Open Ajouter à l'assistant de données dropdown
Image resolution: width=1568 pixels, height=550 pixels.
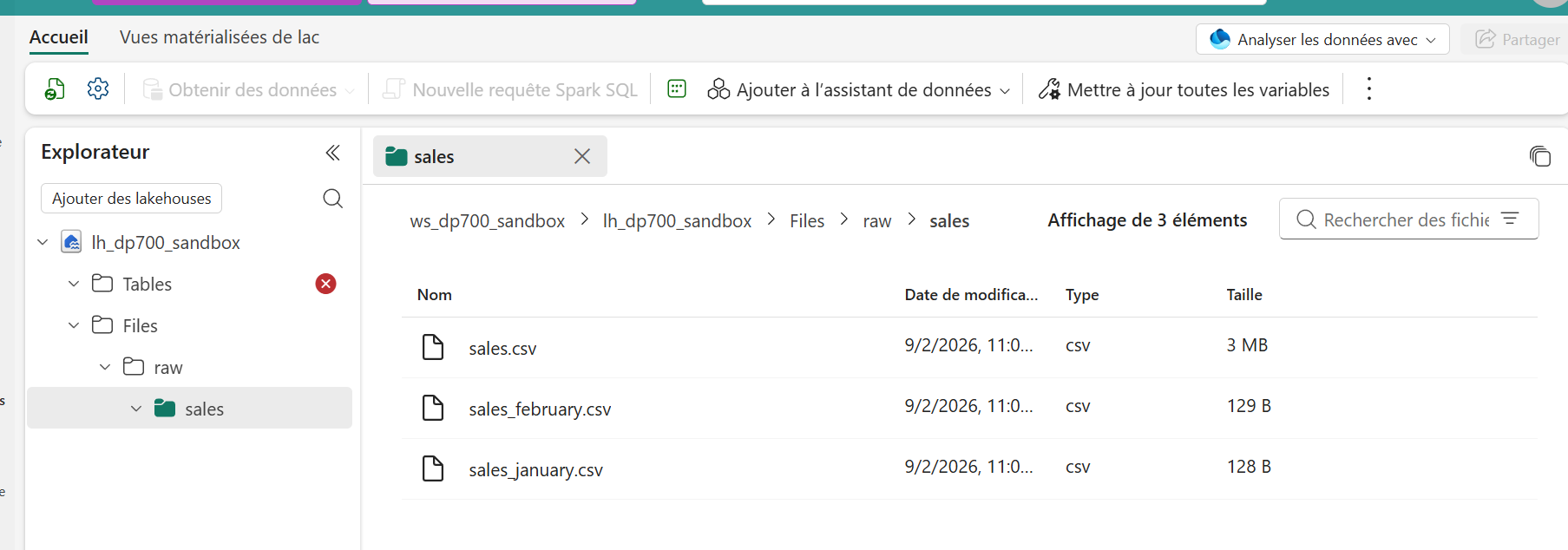(859, 89)
